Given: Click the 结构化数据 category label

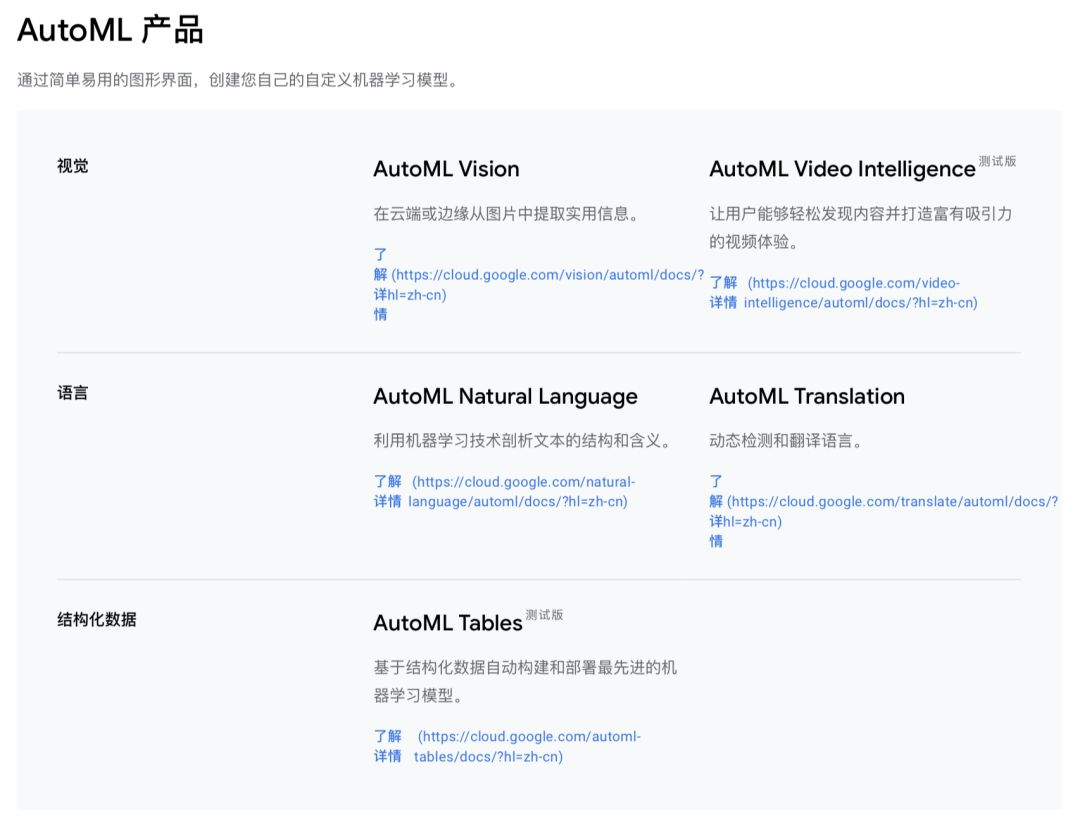Looking at the screenshot, I should [x=96, y=619].
